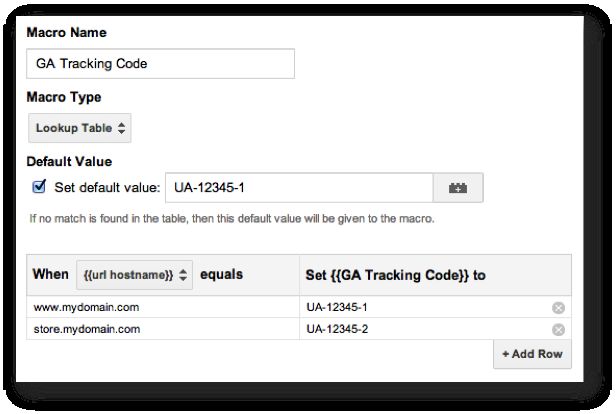
Task: Click the equals label in the table header
Action: point(222,274)
